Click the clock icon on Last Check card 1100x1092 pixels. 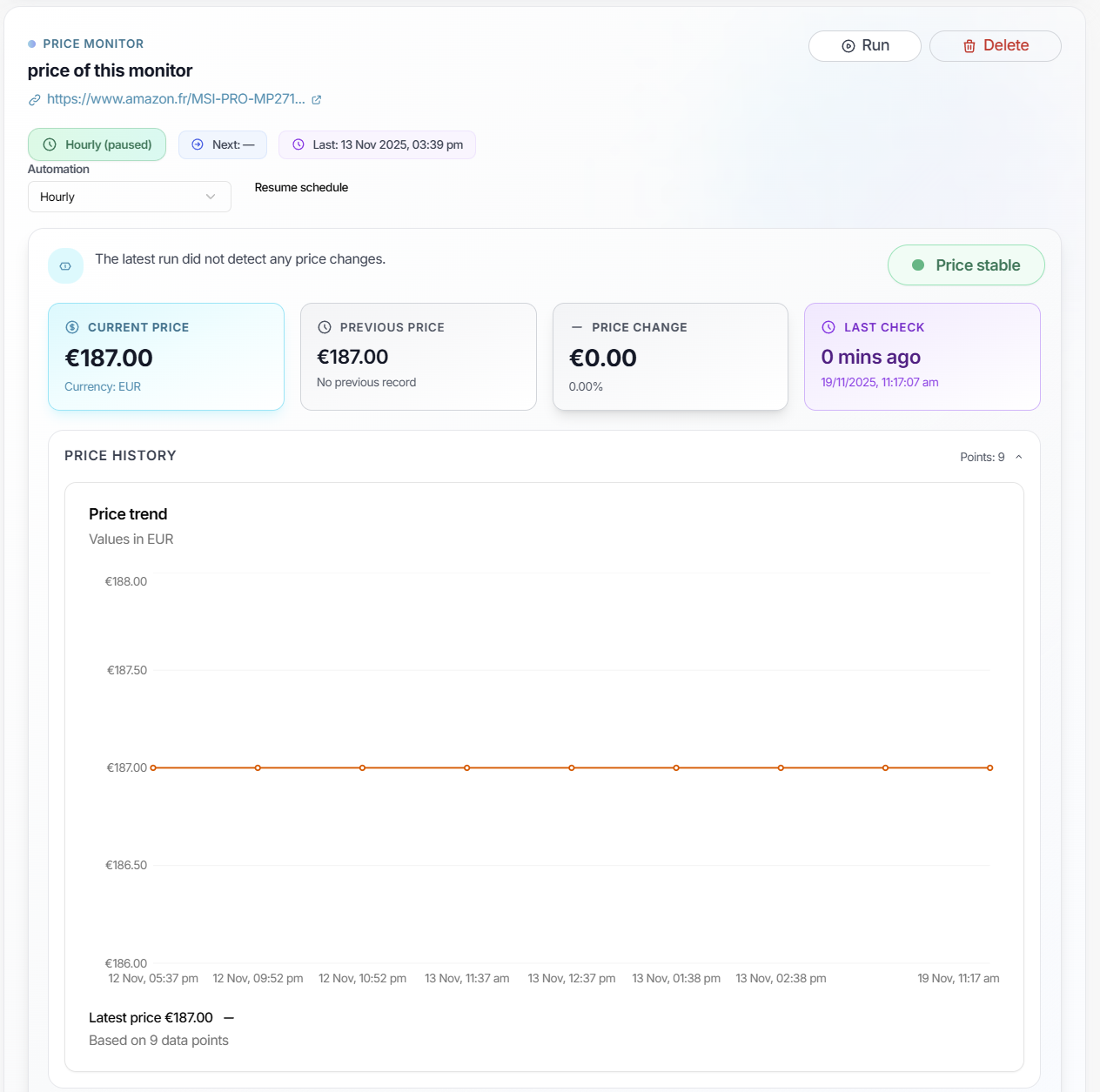point(828,327)
